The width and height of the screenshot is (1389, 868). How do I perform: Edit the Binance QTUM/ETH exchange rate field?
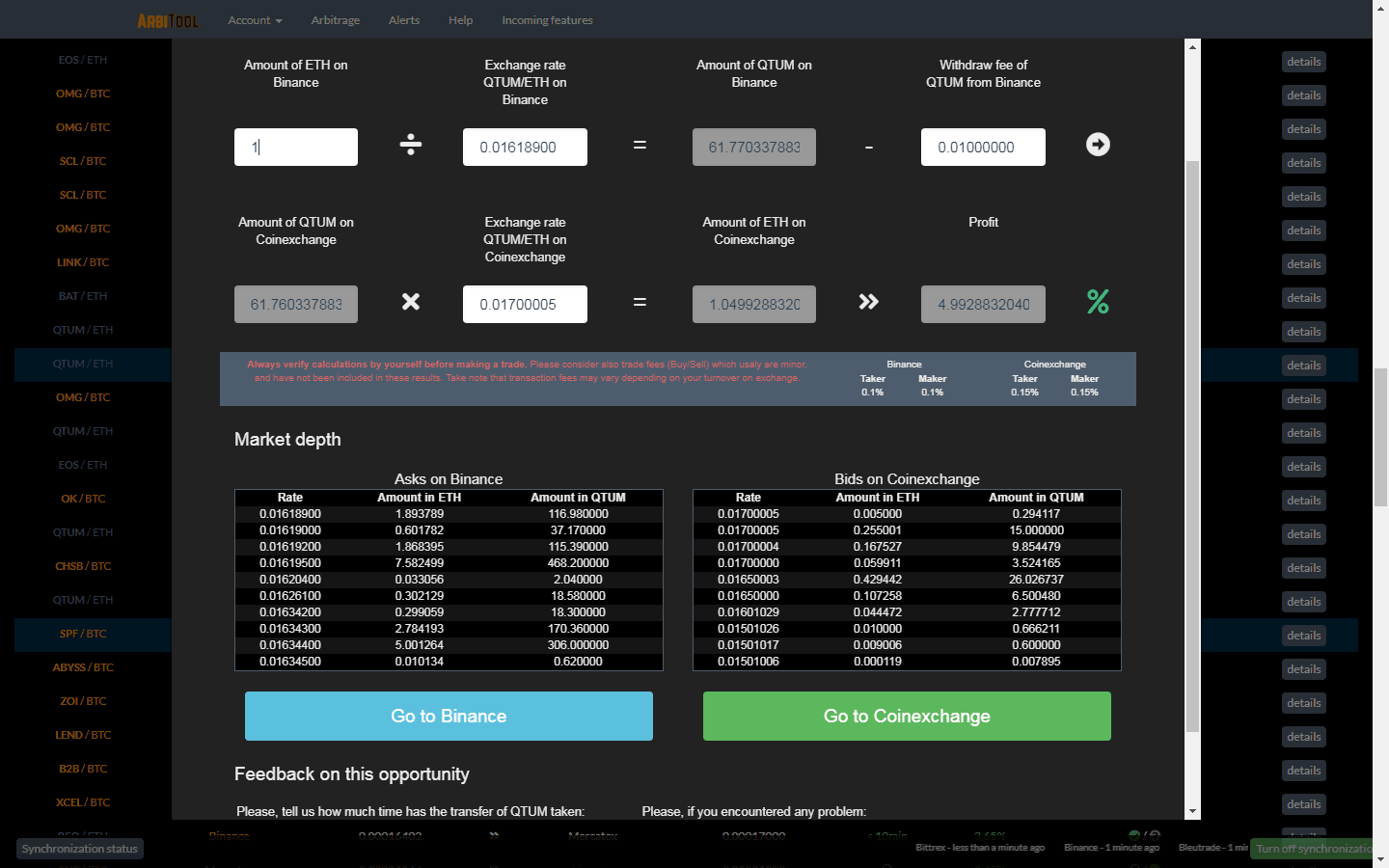[525, 147]
